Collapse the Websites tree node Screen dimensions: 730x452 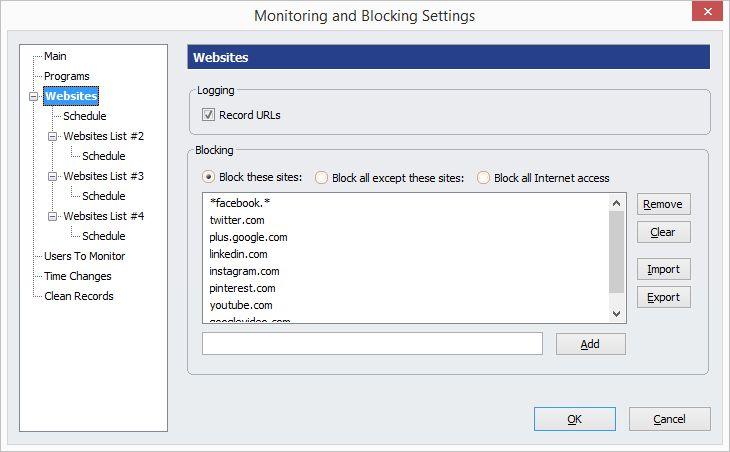[34, 96]
